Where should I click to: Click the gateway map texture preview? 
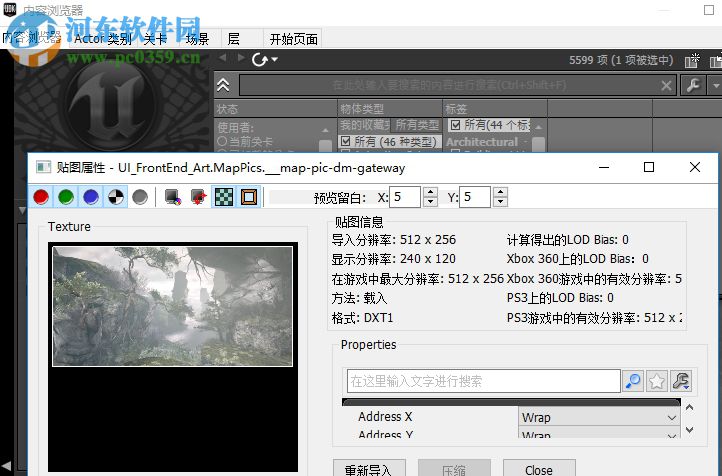pyautogui.click(x=173, y=307)
